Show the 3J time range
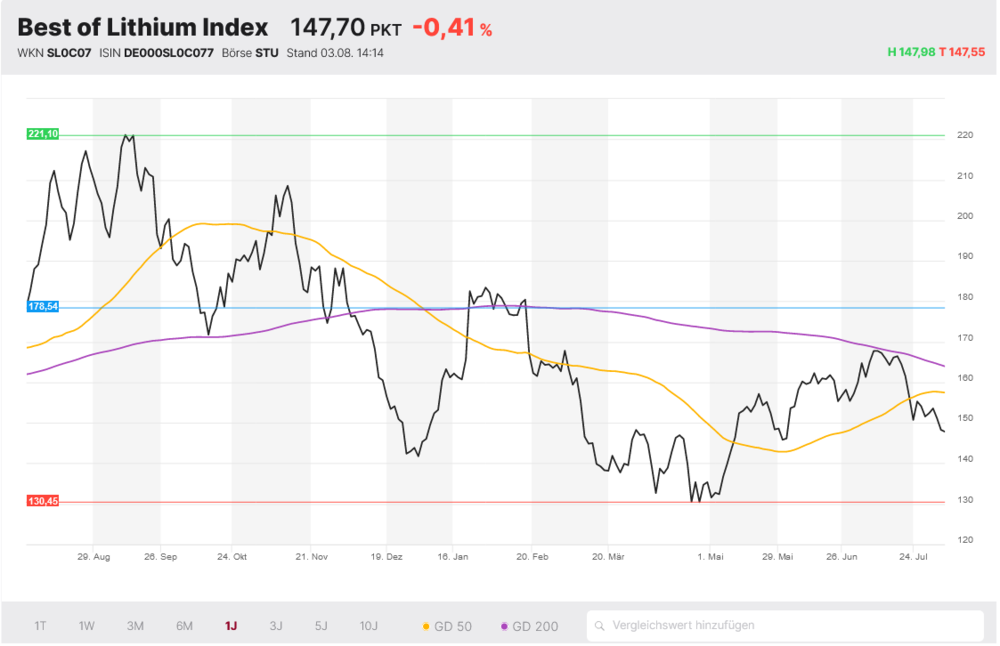The width and height of the screenshot is (1000, 646). click(x=276, y=626)
